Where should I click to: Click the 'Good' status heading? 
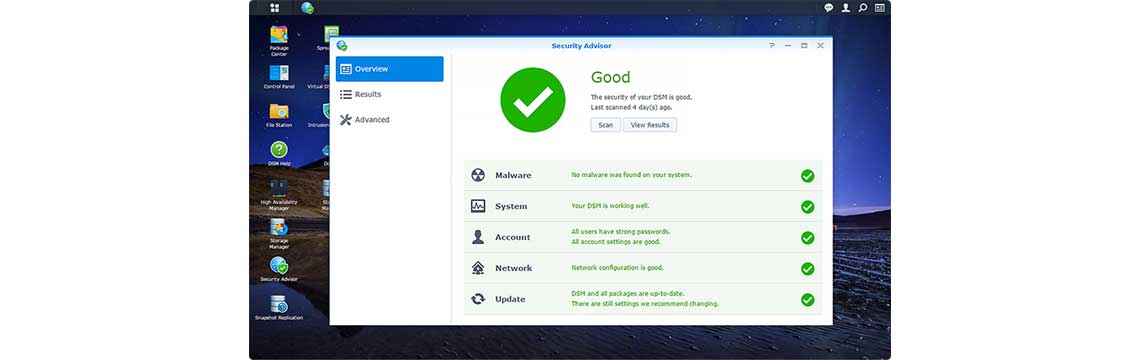(x=610, y=77)
